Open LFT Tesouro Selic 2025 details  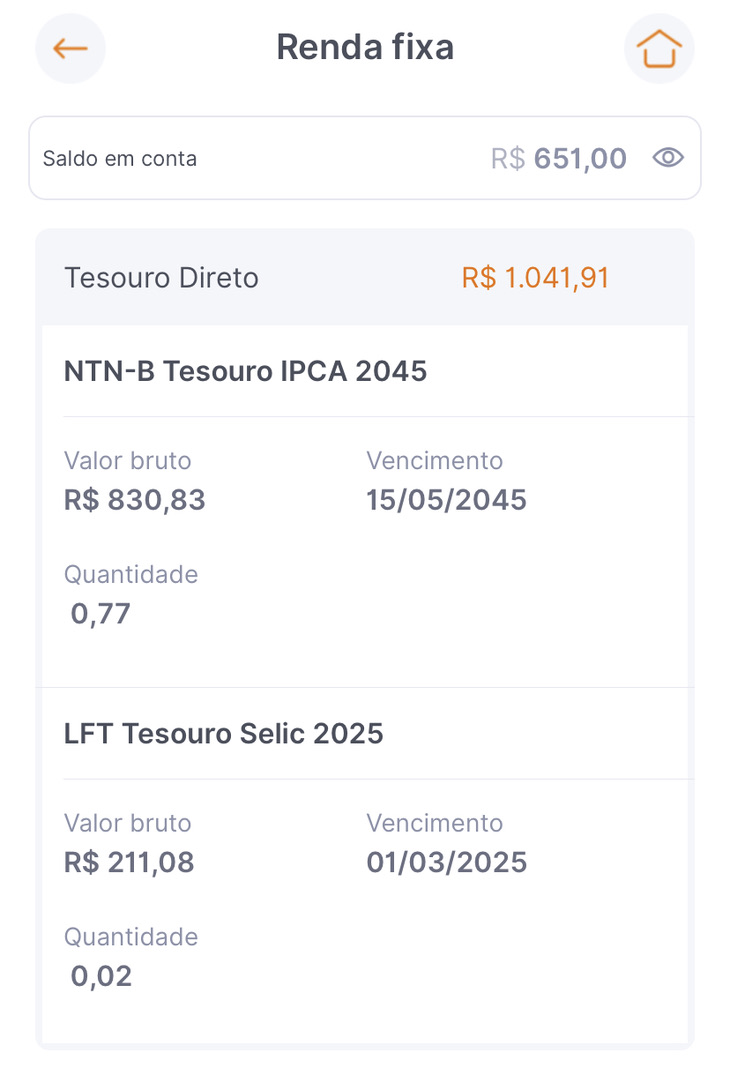pyautogui.click(x=223, y=734)
